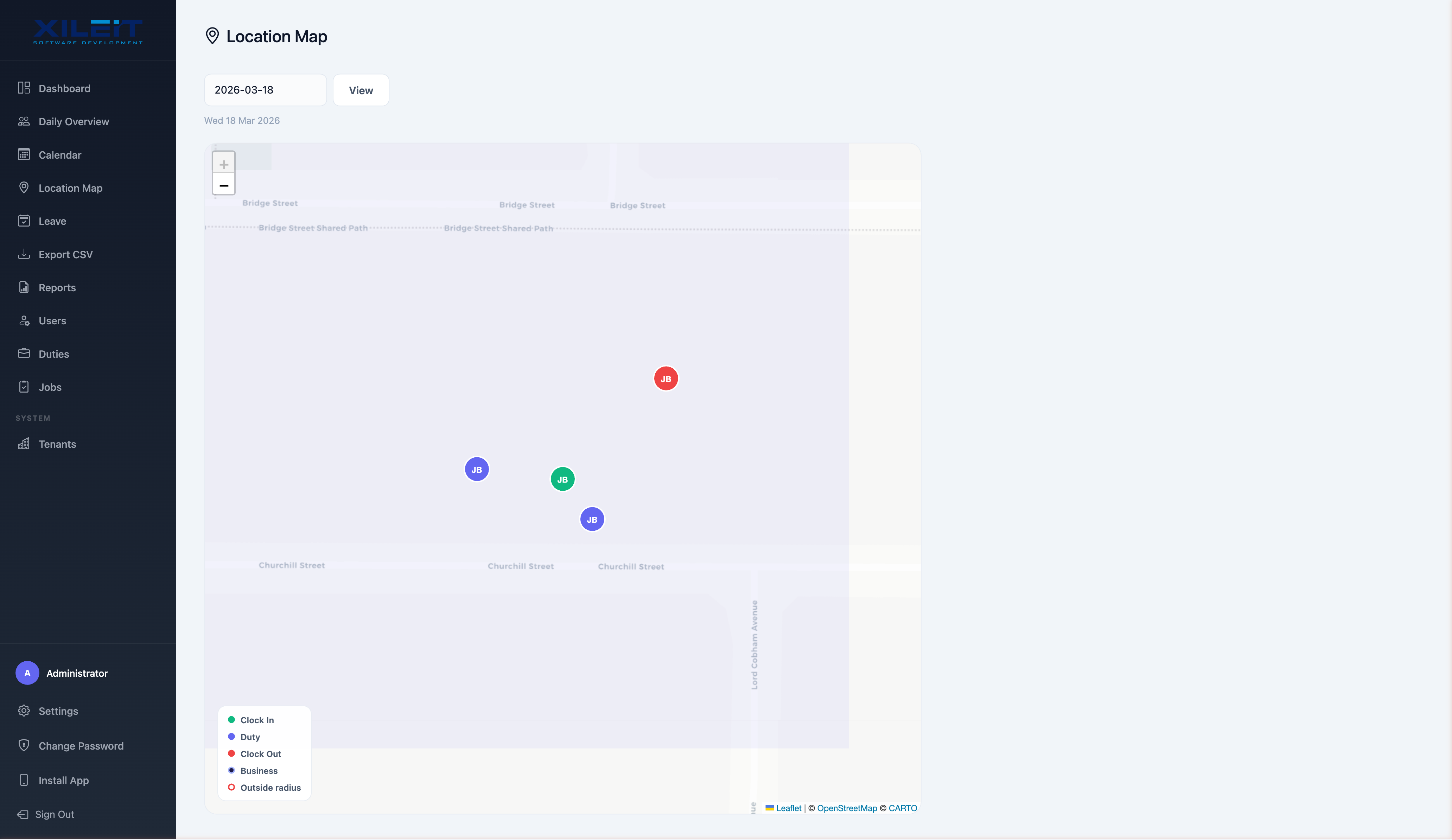Image resolution: width=1452 pixels, height=840 pixels.
Task: Open the OpenStreetMap attribution link
Action: pyautogui.click(x=846, y=808)
